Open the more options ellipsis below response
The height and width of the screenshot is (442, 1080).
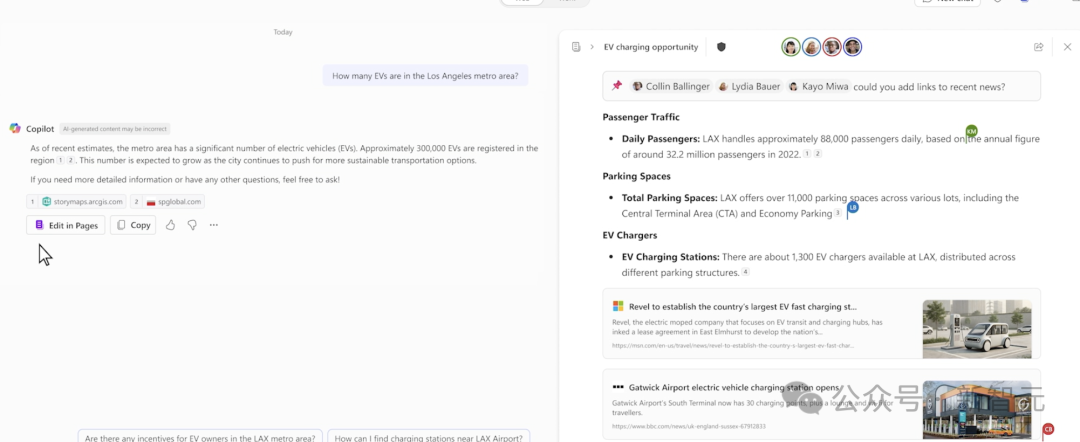tap(214, 225)
